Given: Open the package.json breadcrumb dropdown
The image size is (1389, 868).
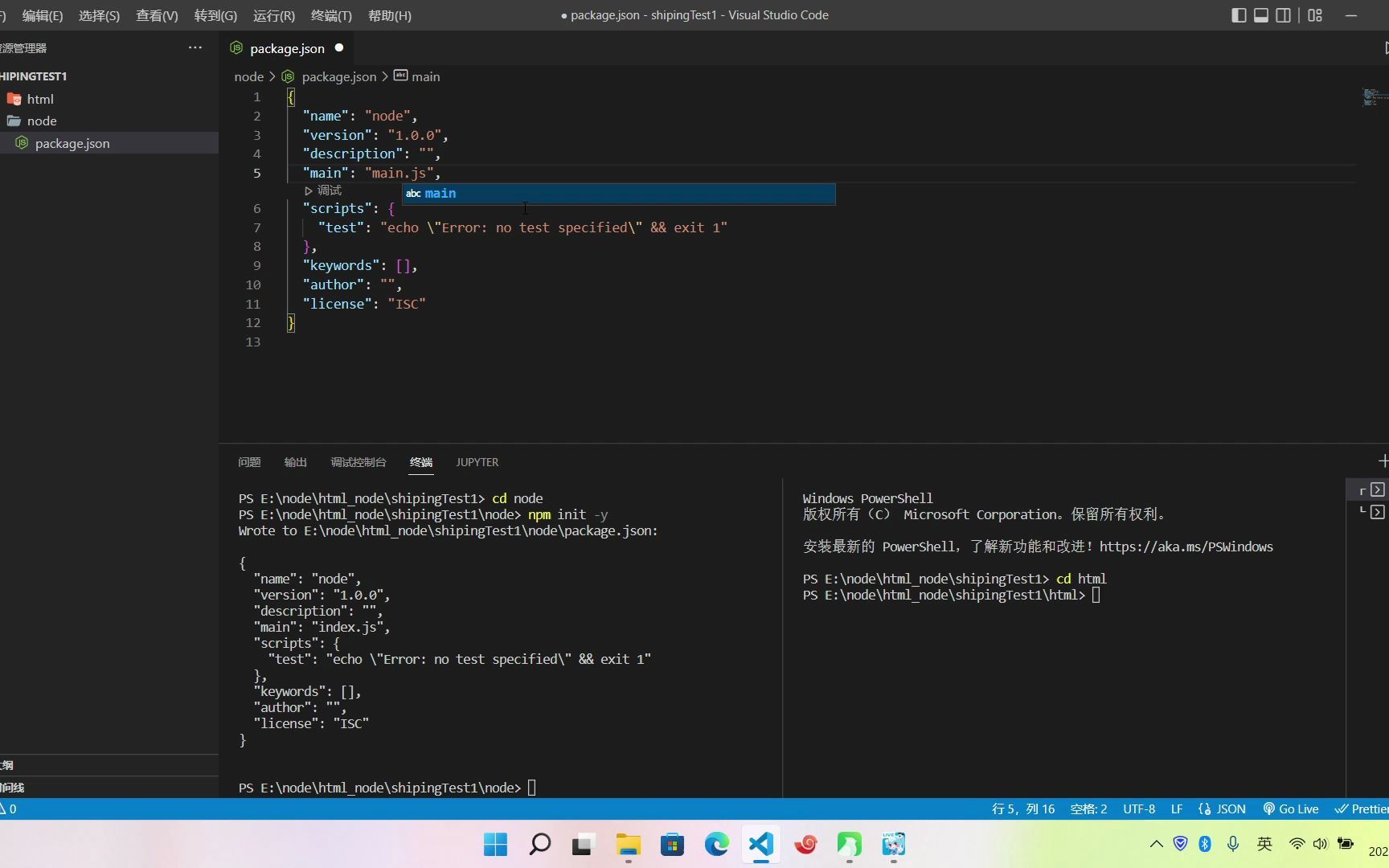Looking at the screenshot, I should (x=338, y=76).
